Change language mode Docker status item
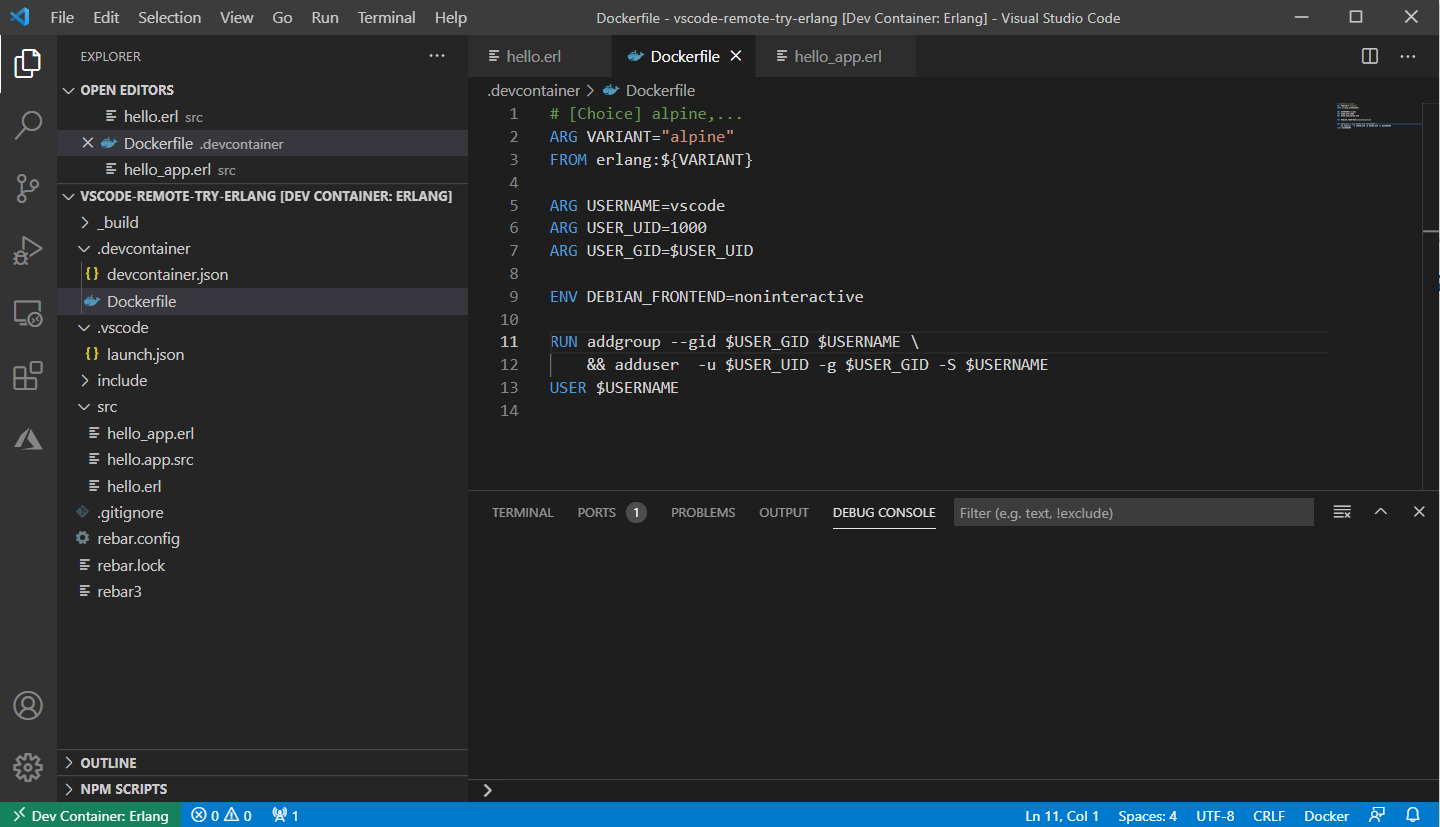Image resolution: width=1440 pixels, height=827 pixels. [x=1327, y=815]
